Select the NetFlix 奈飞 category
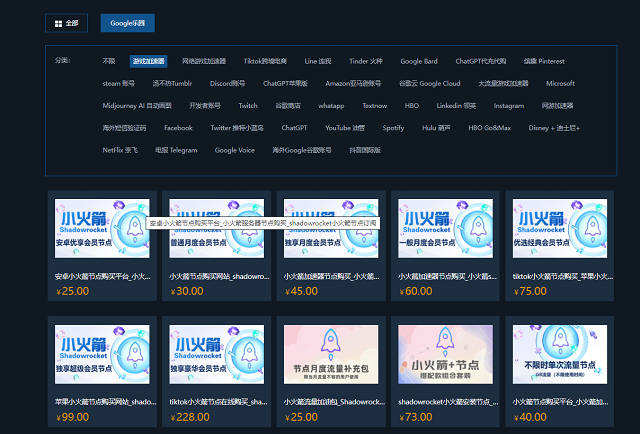The image size is (640, 434). (120, 150)
